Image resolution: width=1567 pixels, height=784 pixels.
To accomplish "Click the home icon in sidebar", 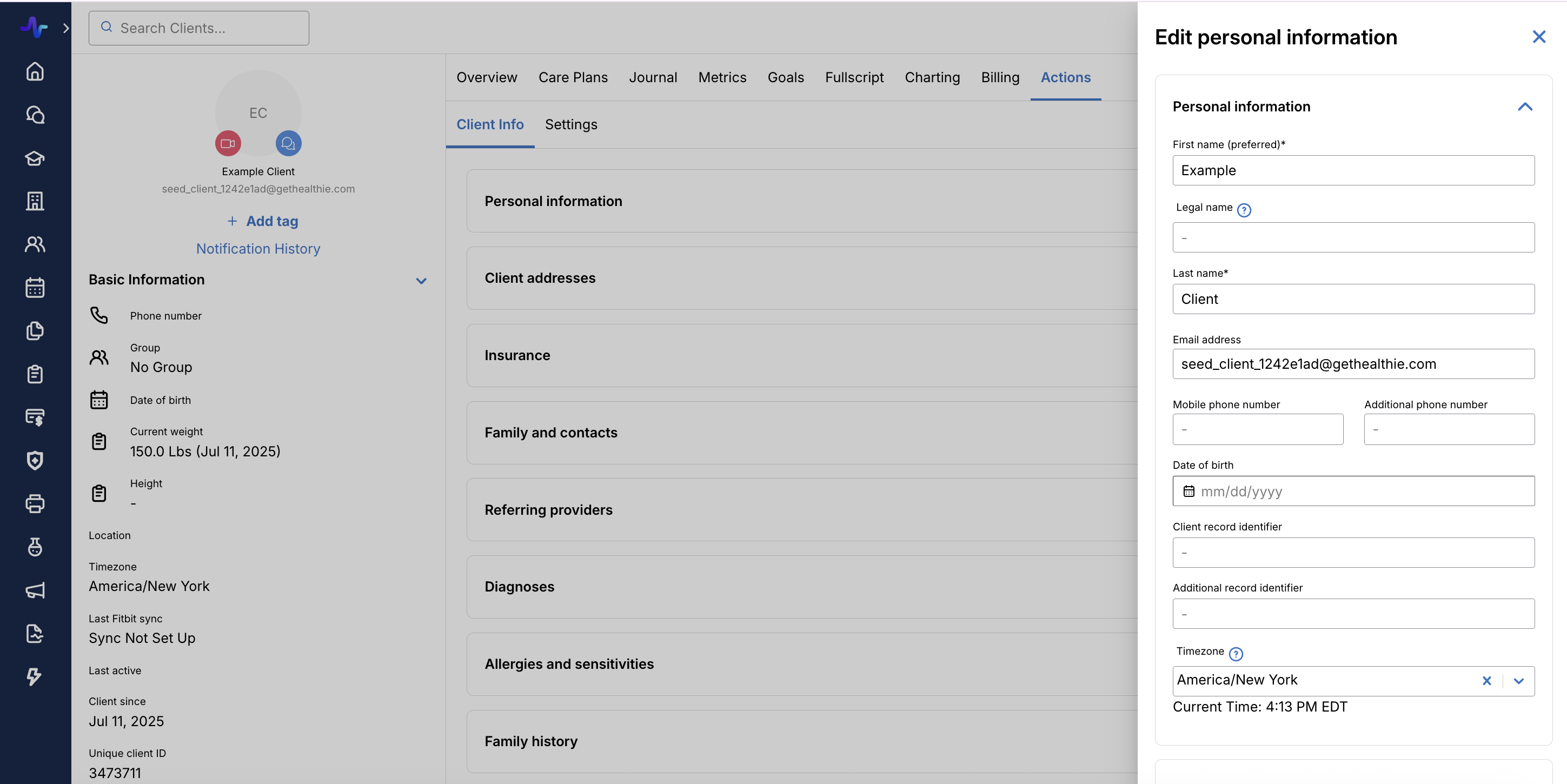I will coord(35,71).
